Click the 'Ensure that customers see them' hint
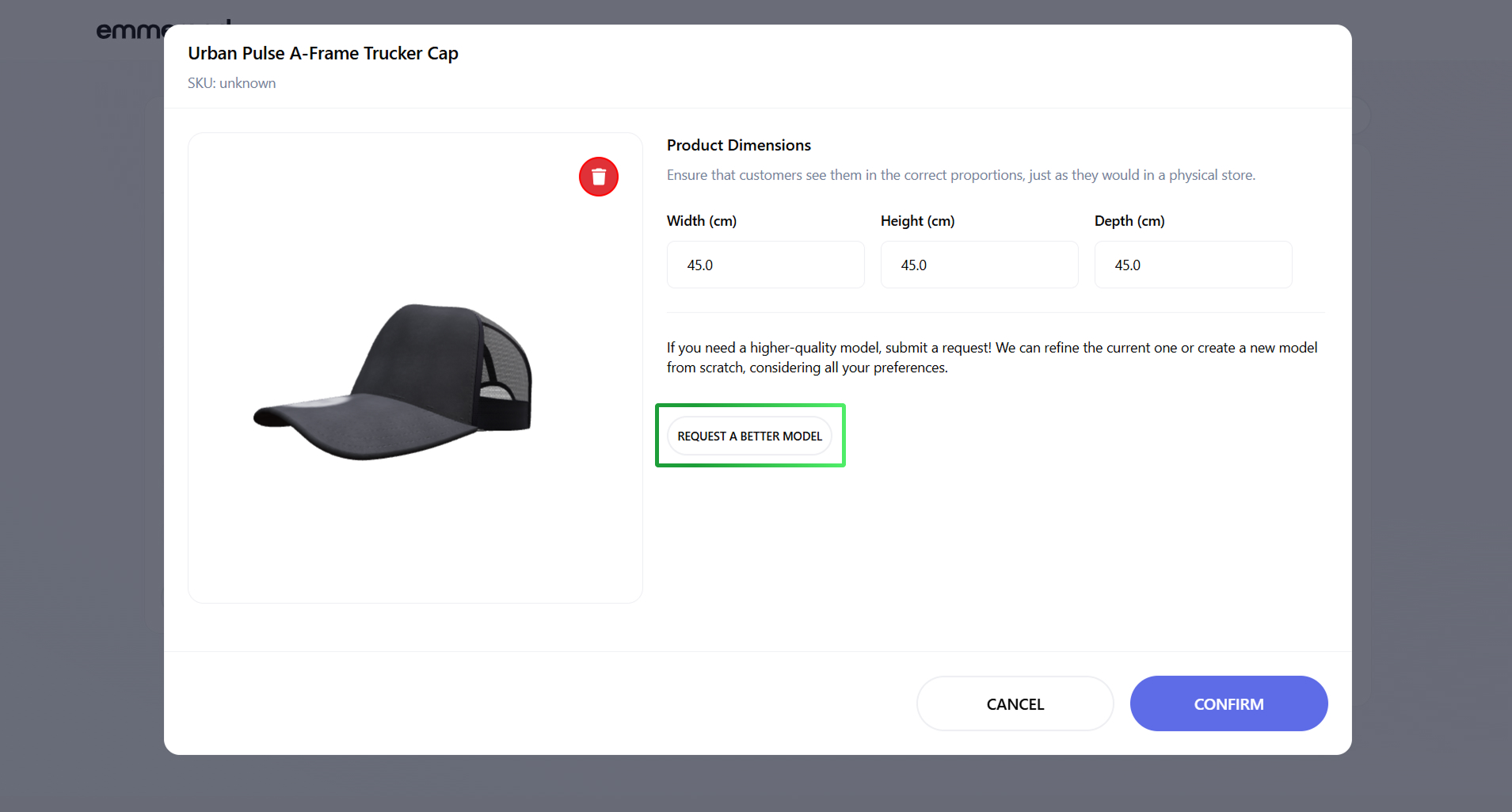This screenshot has width=1512, height=812. click(x=961, y=175)
